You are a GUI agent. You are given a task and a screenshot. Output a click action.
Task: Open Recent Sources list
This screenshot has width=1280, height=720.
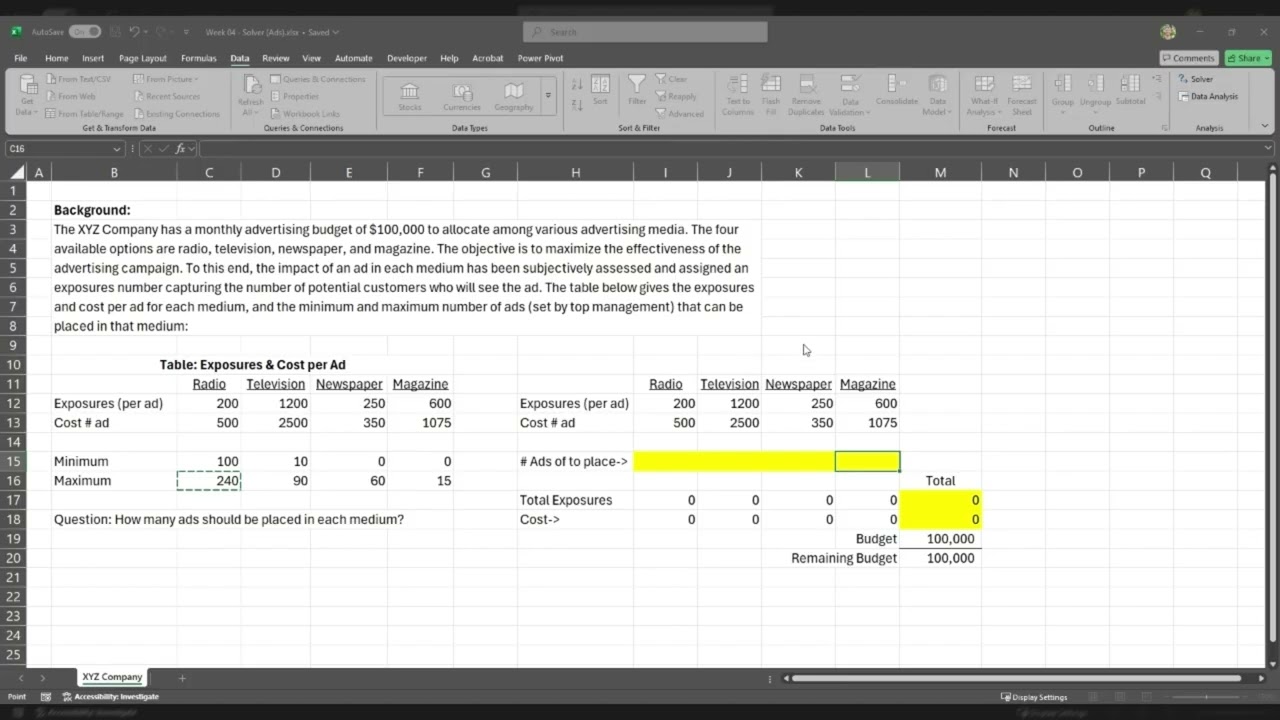(x=166, y=96)
